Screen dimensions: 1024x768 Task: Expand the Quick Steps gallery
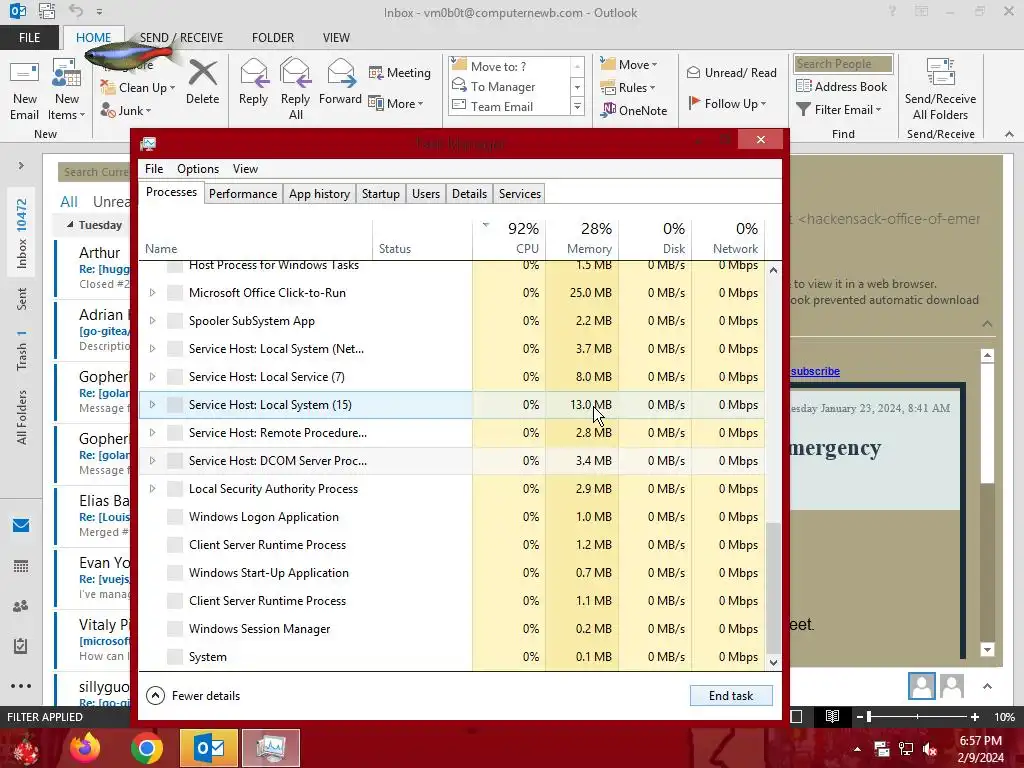click(x=577, y=106)
